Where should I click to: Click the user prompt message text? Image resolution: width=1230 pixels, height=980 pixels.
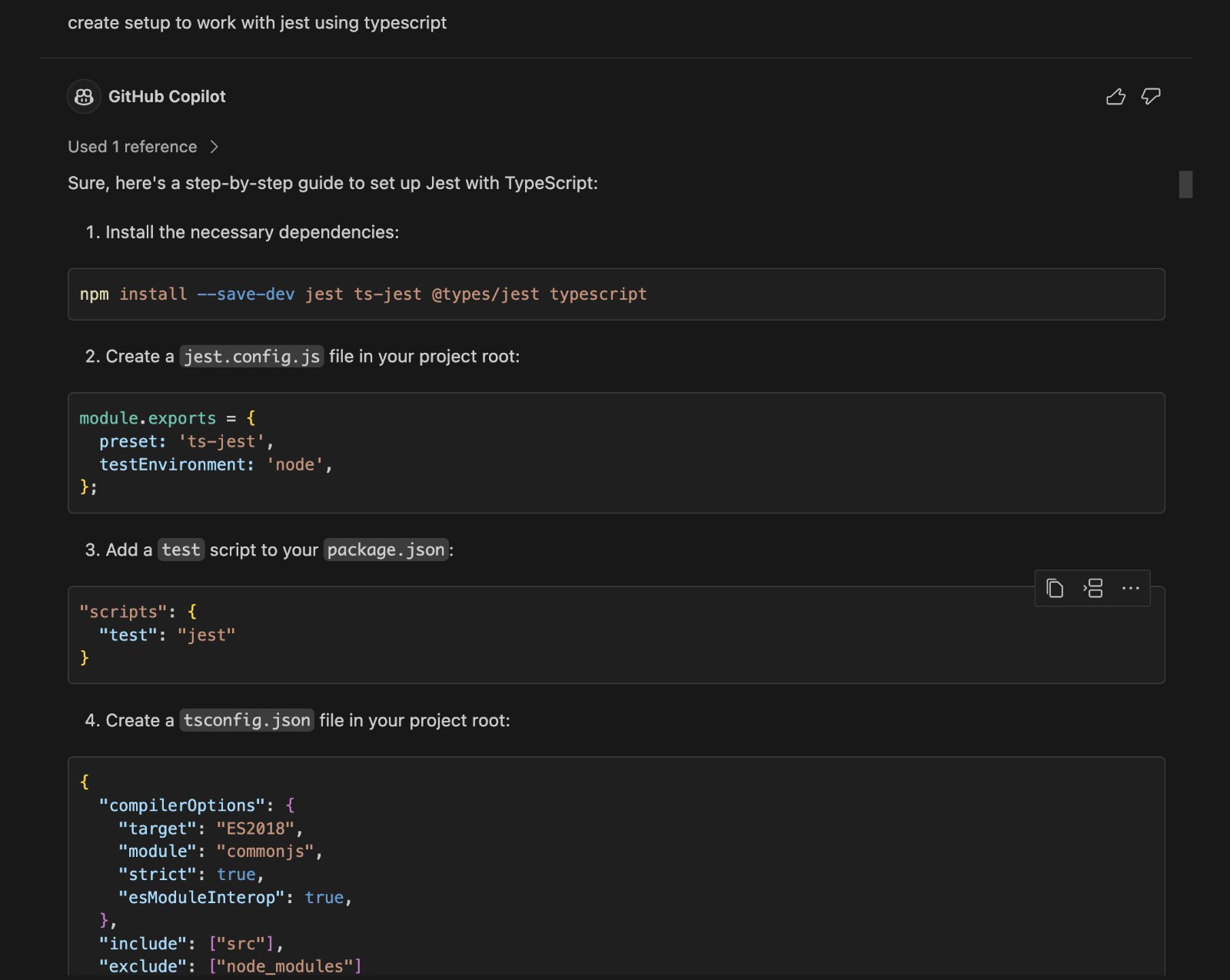(258, 23)
